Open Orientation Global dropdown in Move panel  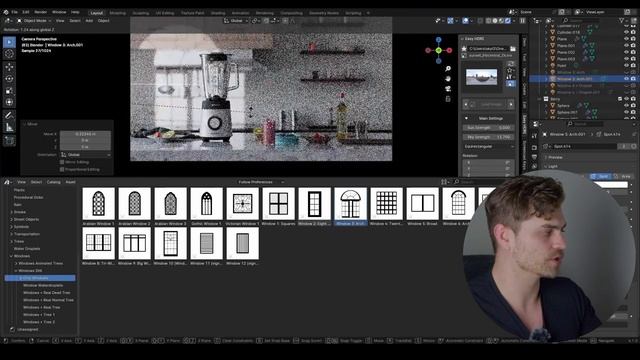85,155
